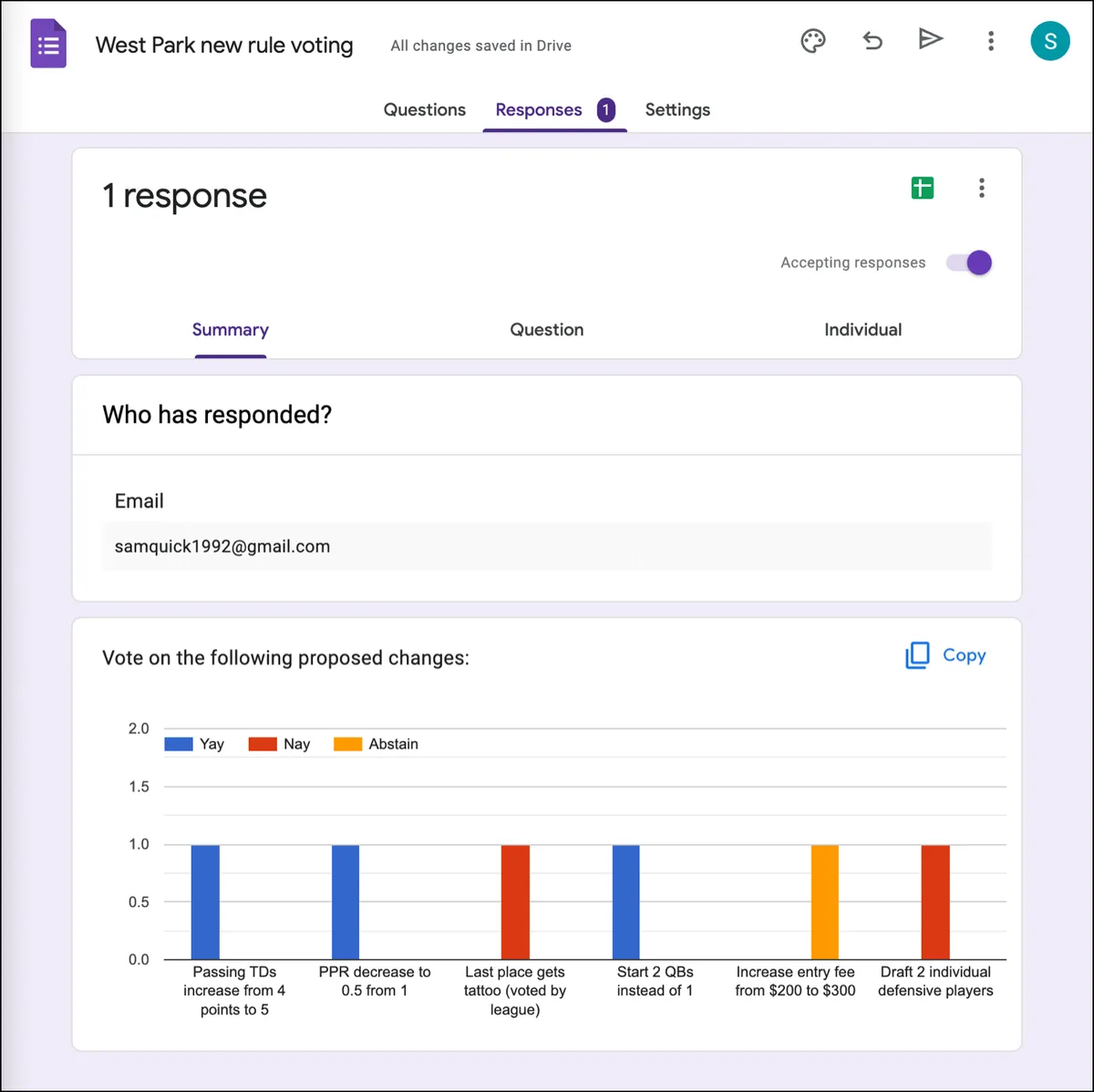Screen dimensions: 1094x1092
Task: Open the Settings tab
Action: click(x=677, y=109)
